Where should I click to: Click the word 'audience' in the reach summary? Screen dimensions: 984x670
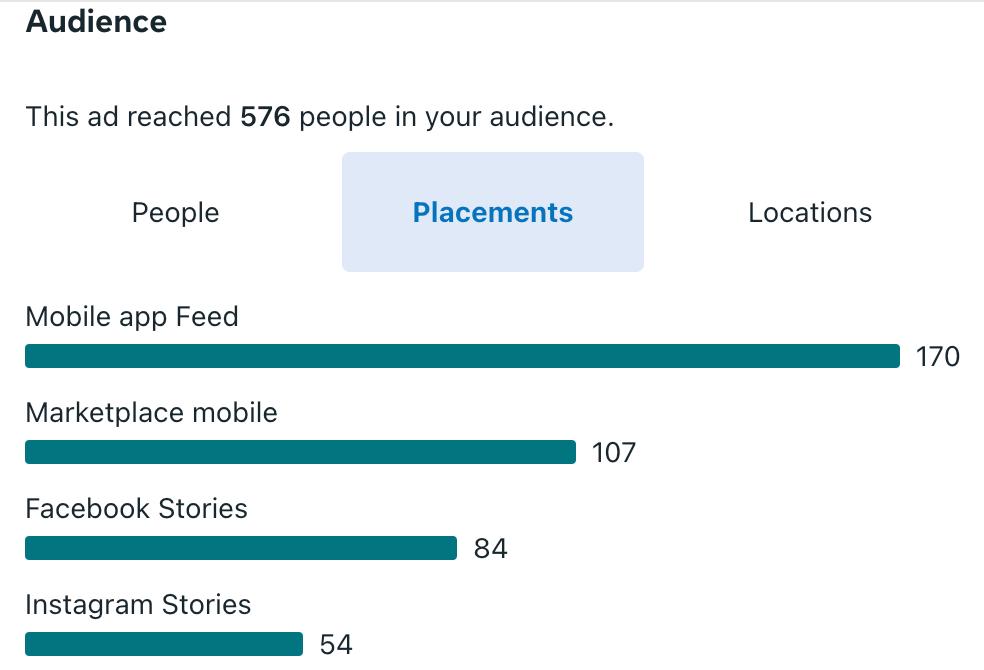click(x=551, y=117)
